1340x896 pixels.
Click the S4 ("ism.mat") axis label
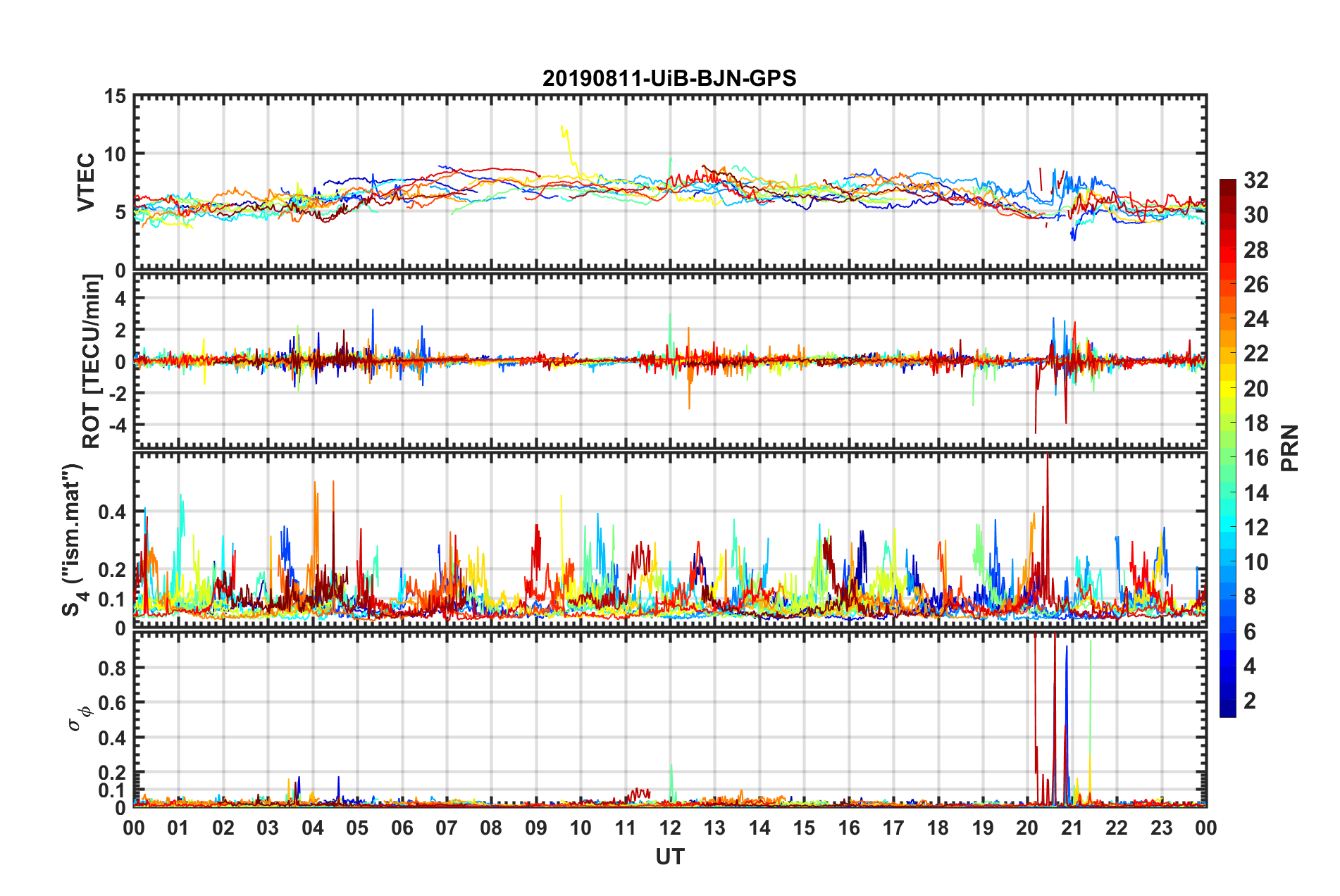coord(73,540)
